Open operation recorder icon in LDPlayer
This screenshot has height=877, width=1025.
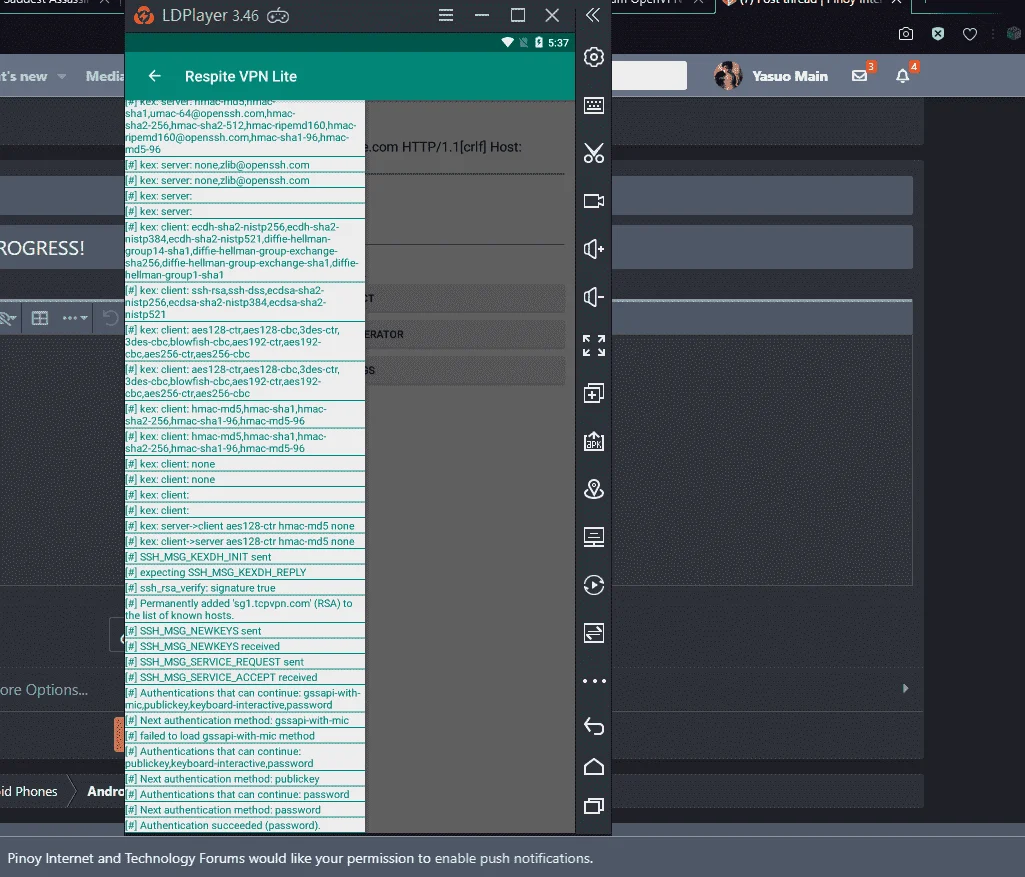pos(594,585)
